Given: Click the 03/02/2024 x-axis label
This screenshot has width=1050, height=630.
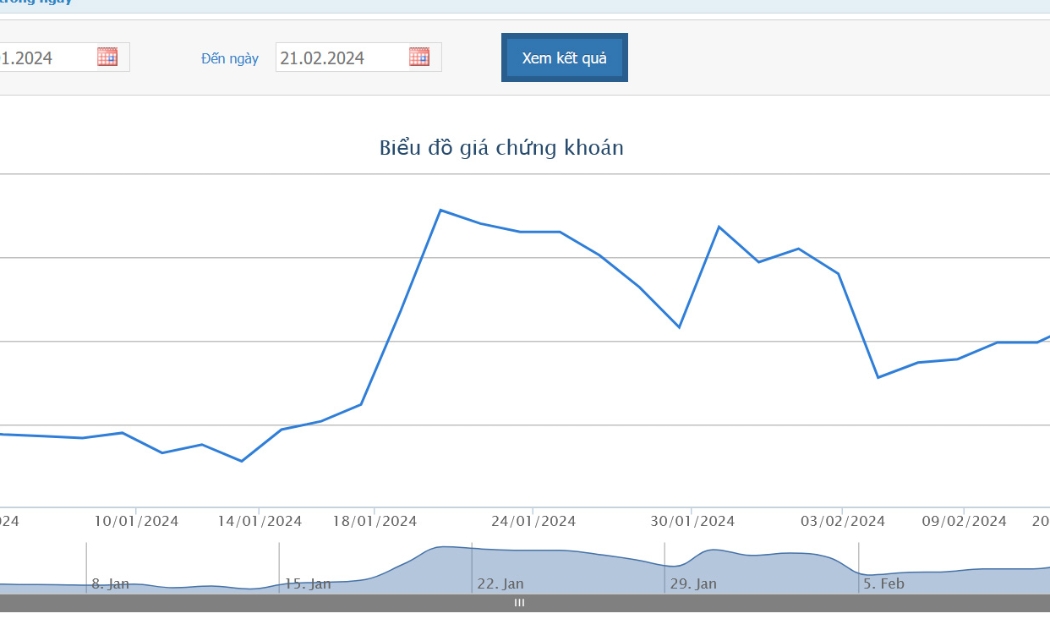Looking at the screenshot, I should [842, 521].
